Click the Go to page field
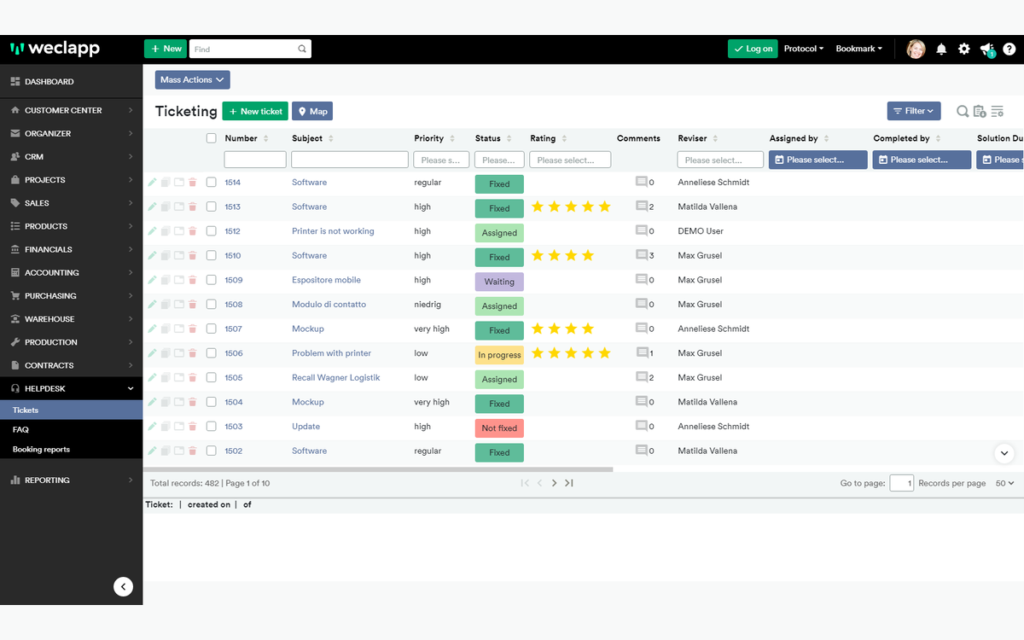This screenshot has width=1024, height=640. click(901, 483)
